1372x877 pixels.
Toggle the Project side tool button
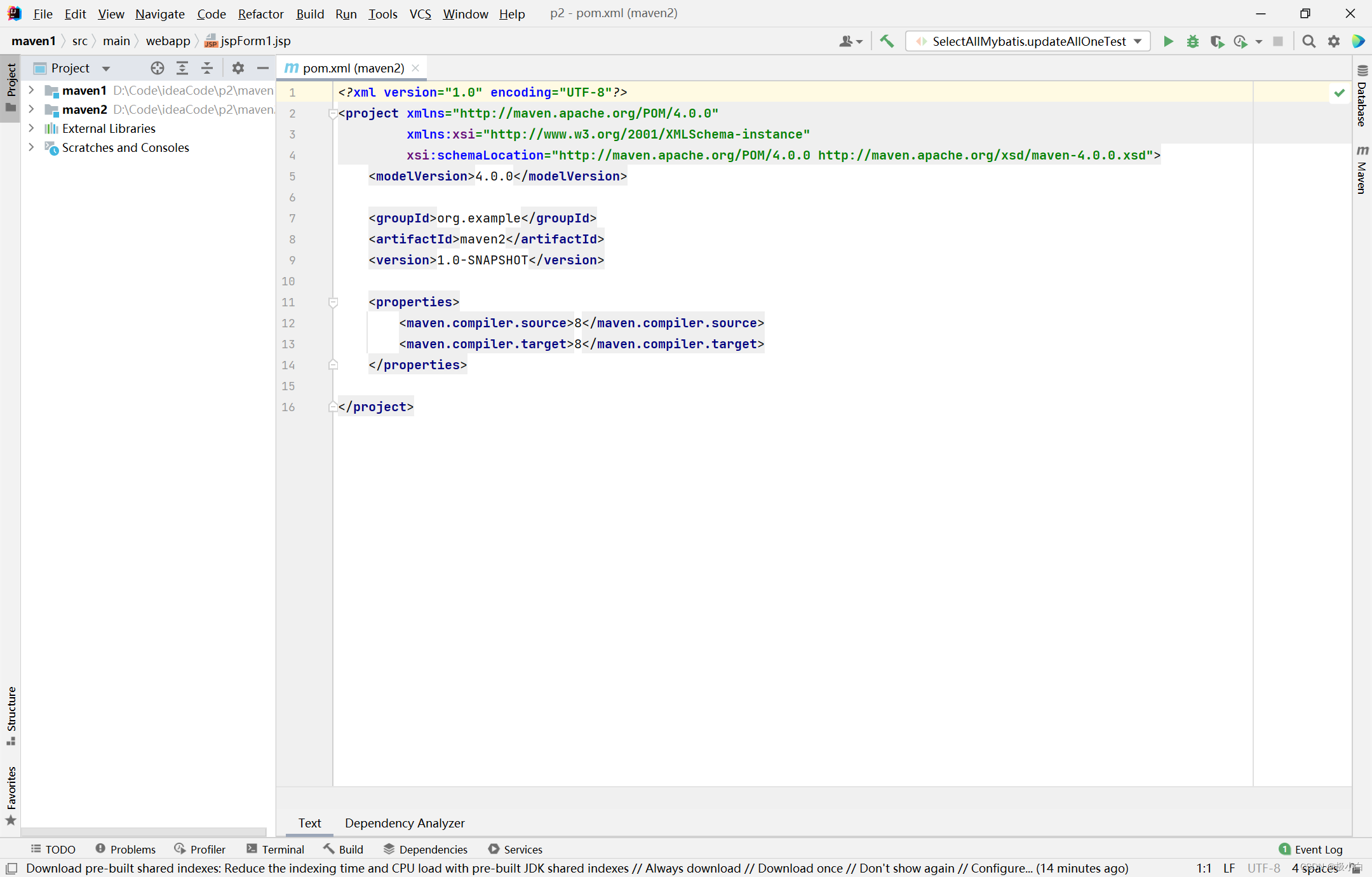[x=11, y=88]
